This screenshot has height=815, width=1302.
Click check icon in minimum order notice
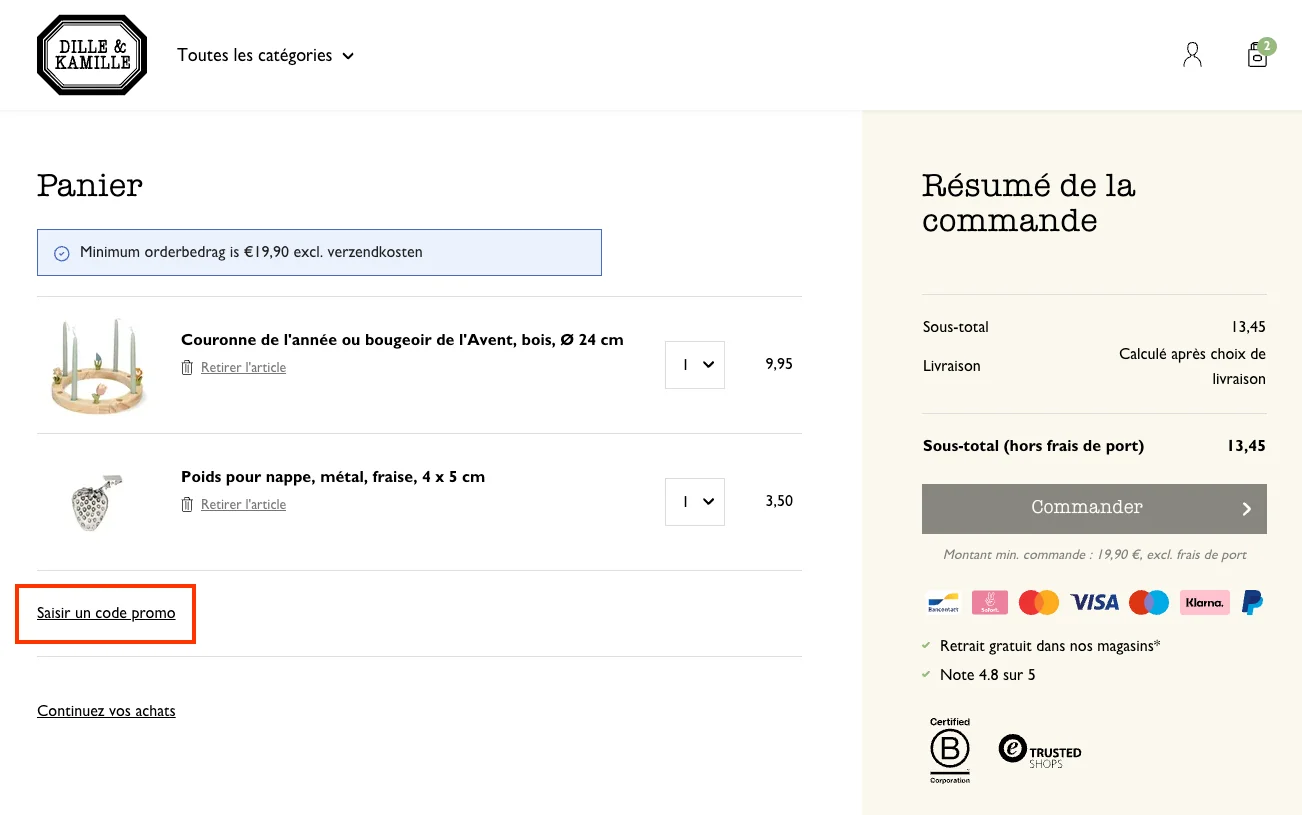coord(61,253)
